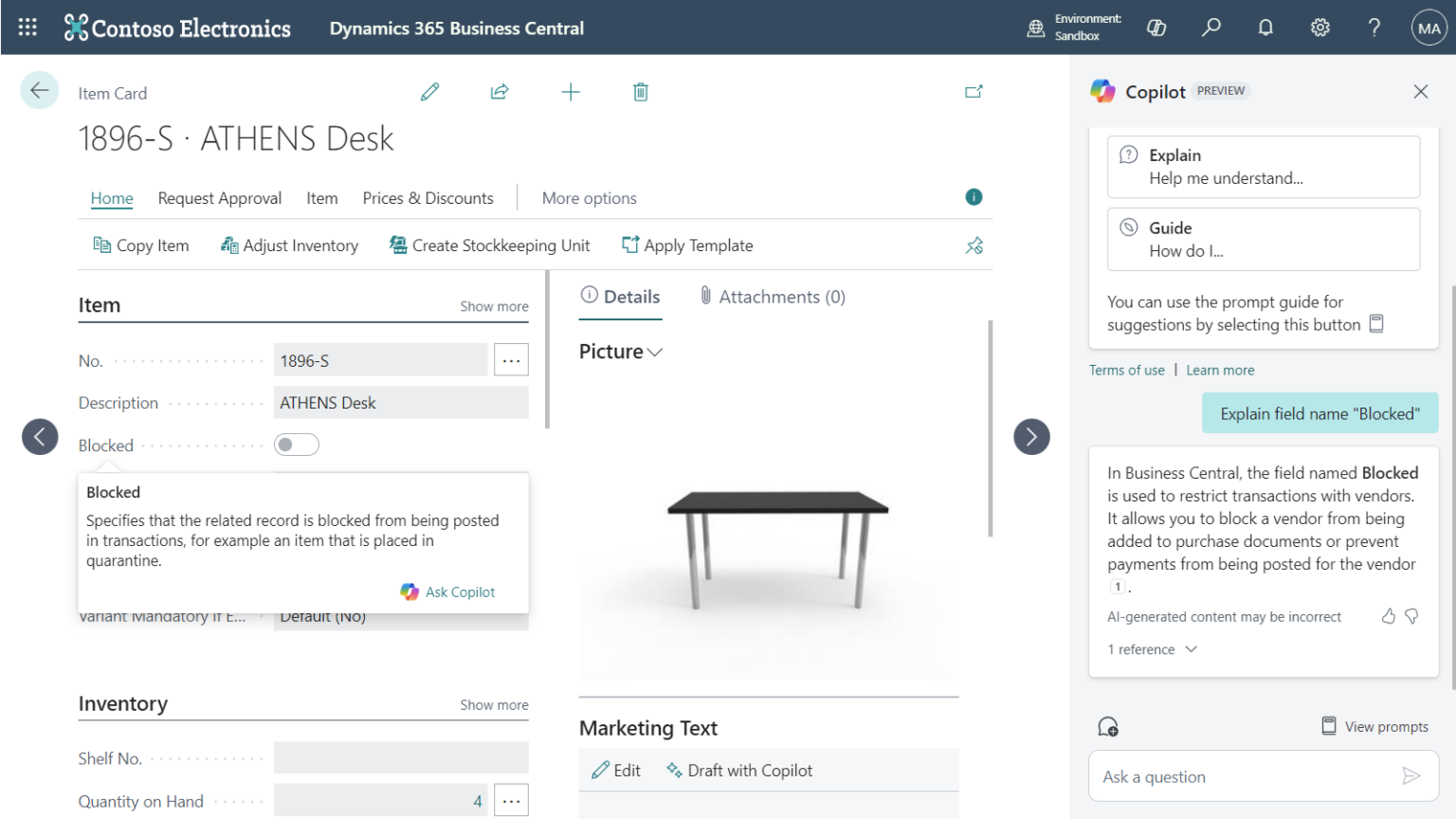Expand the Picture section chevron
This screenshot has width=1456, height=819.
click(x=654, y=352)
